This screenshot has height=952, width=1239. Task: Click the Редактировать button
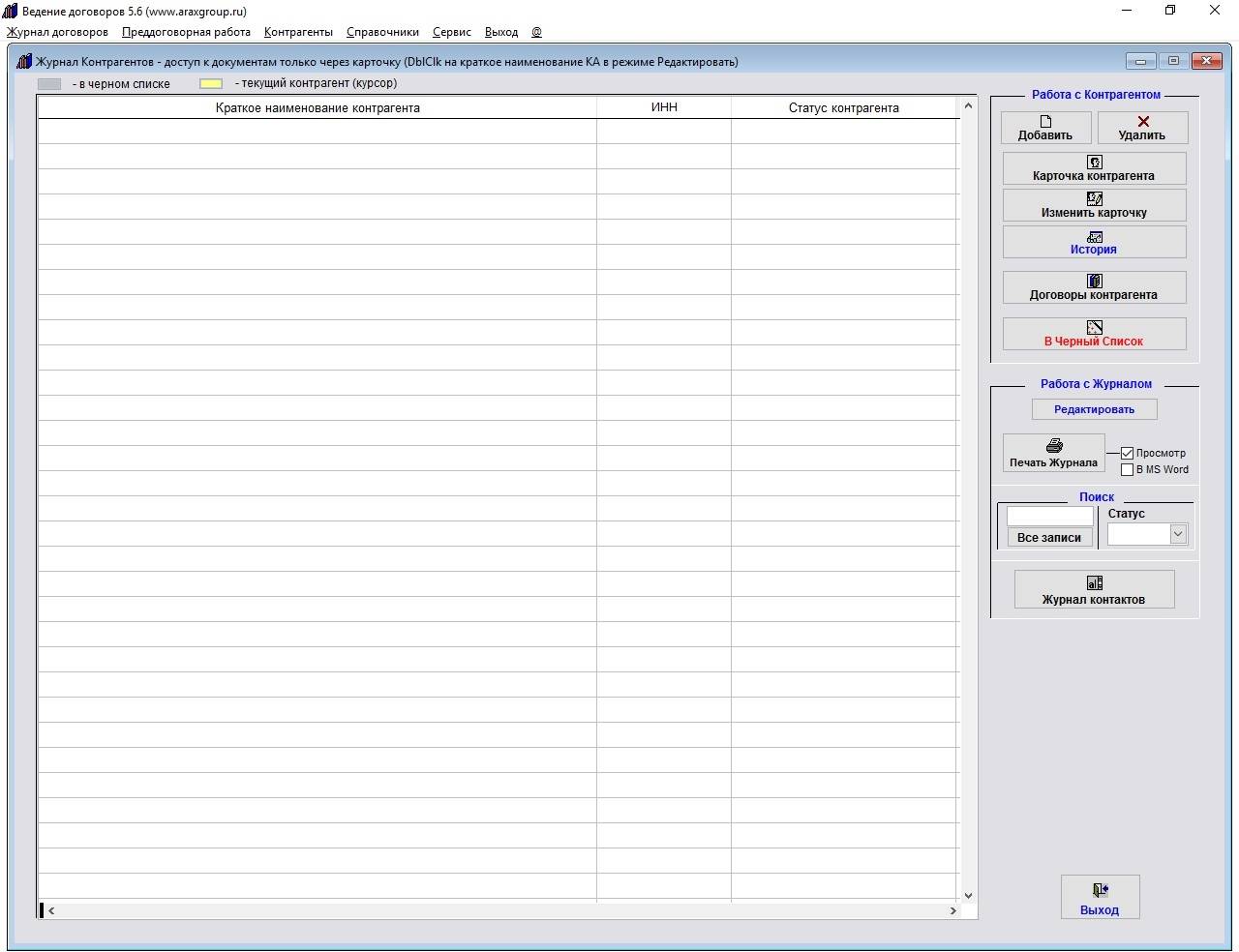pyautogui.click(x=1094, y=409)
